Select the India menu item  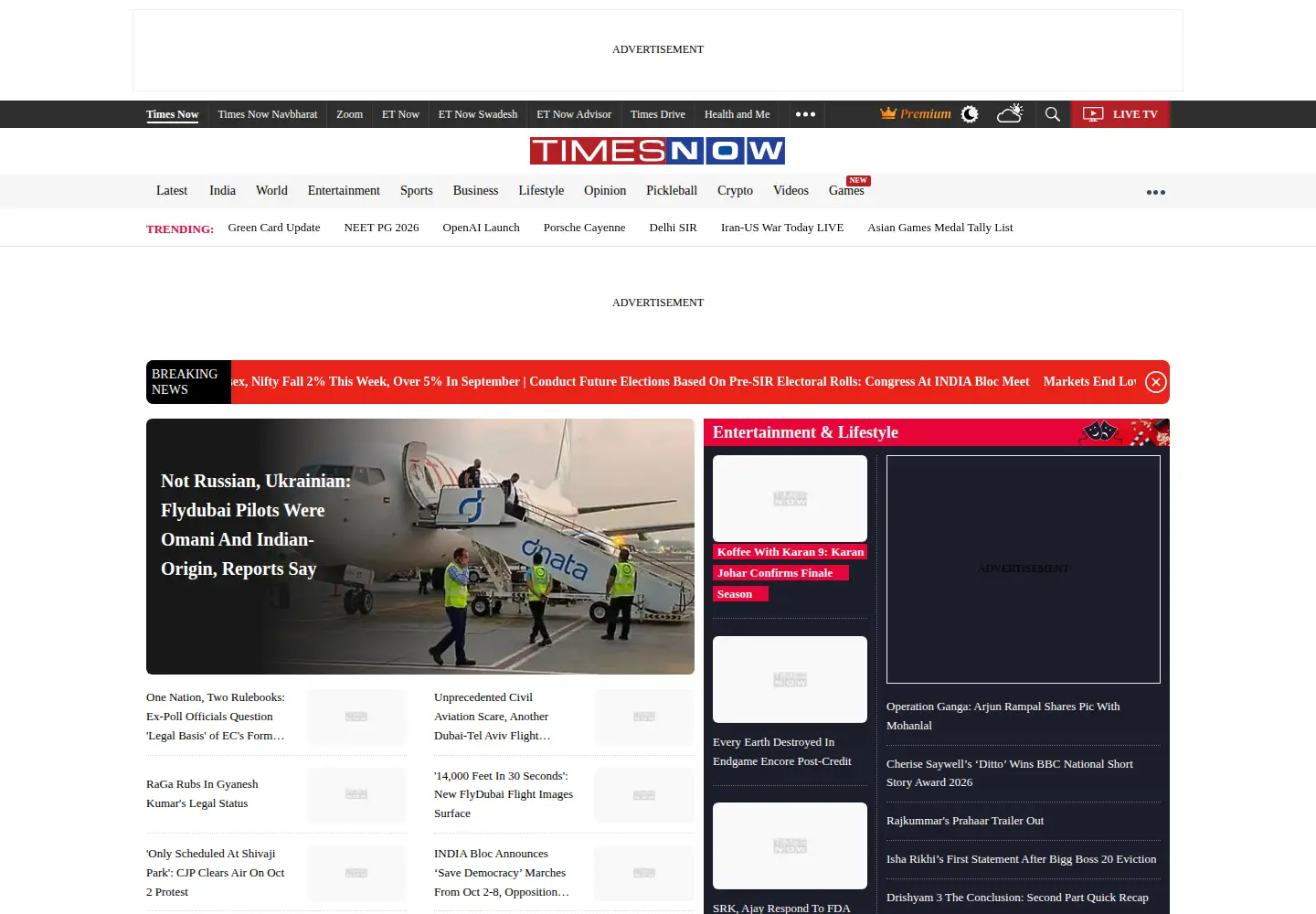pos(222,190)
